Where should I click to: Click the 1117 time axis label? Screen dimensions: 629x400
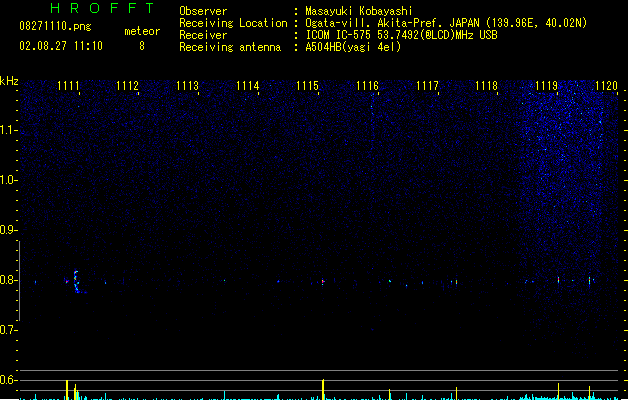tap(427, 86)
